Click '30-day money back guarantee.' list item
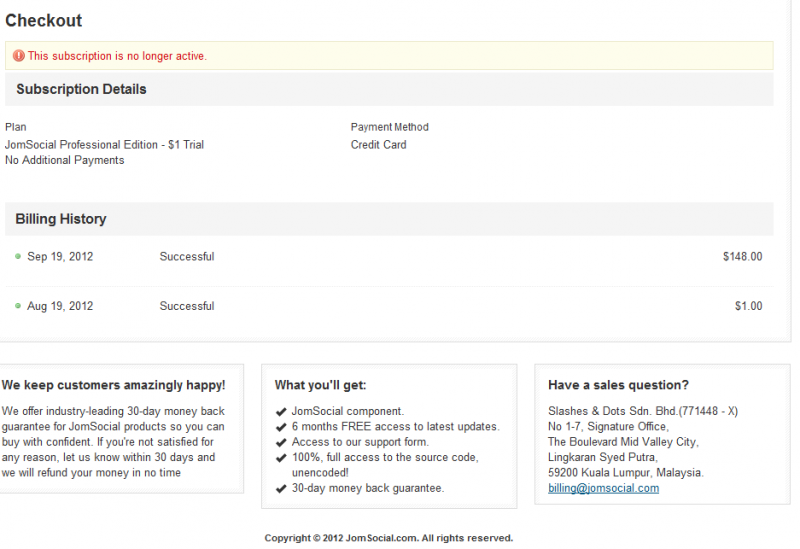The width and height of the screenshot is (800, 549). (367, 488)
